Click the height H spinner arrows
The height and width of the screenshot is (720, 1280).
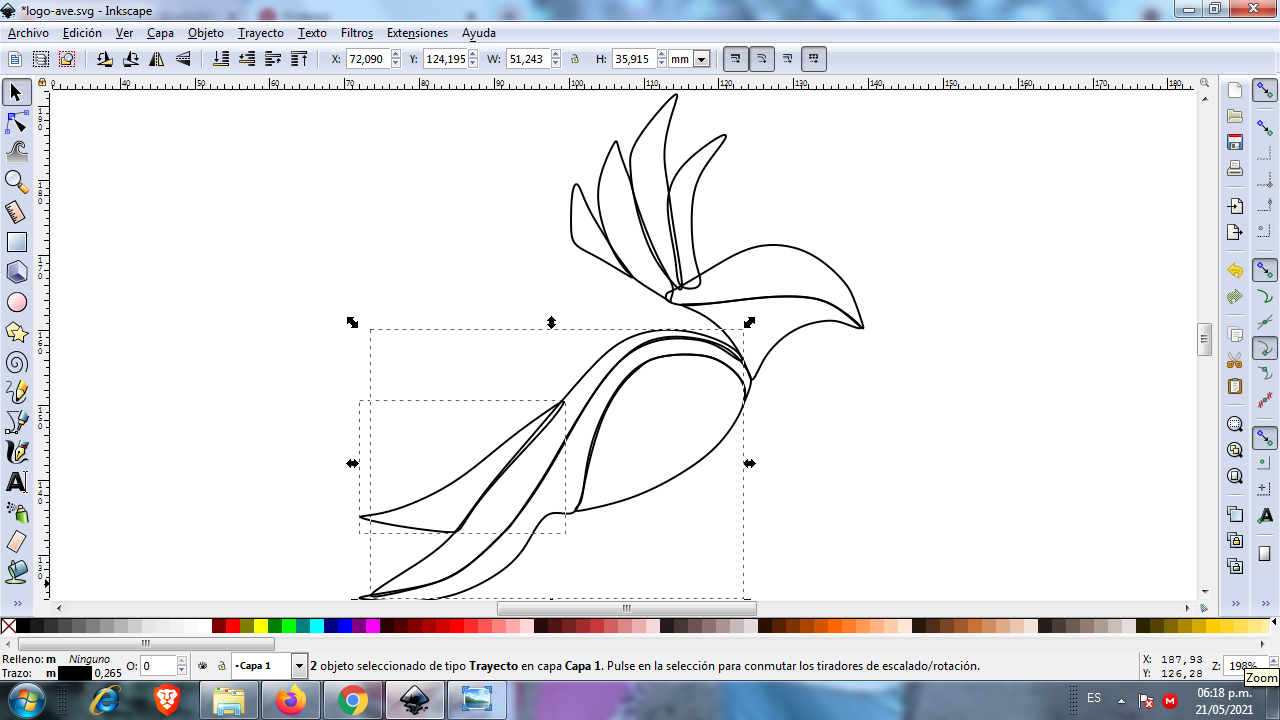tap(662, 59)
